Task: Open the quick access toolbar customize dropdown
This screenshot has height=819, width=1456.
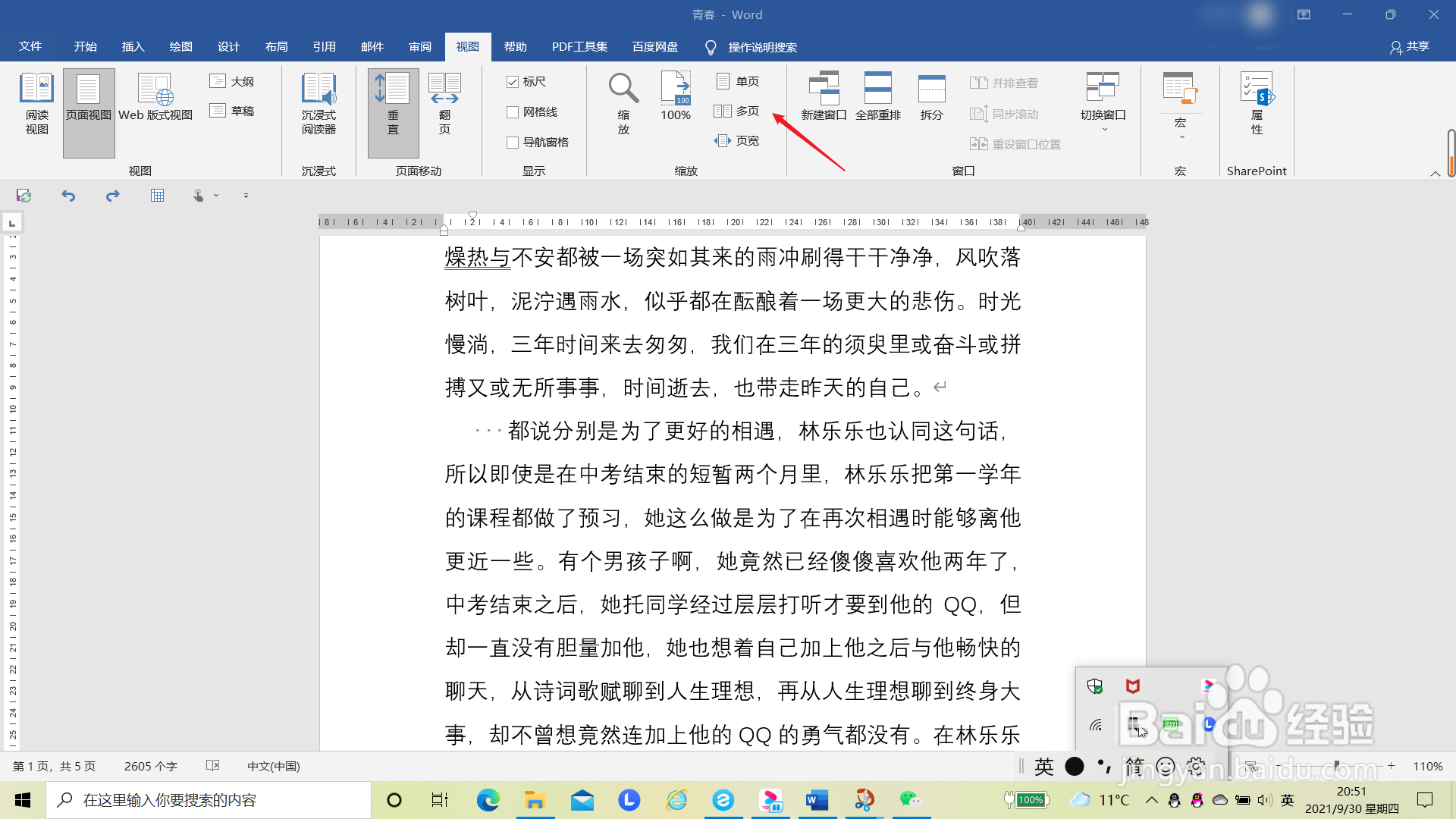Action: [x=246, y=196]
